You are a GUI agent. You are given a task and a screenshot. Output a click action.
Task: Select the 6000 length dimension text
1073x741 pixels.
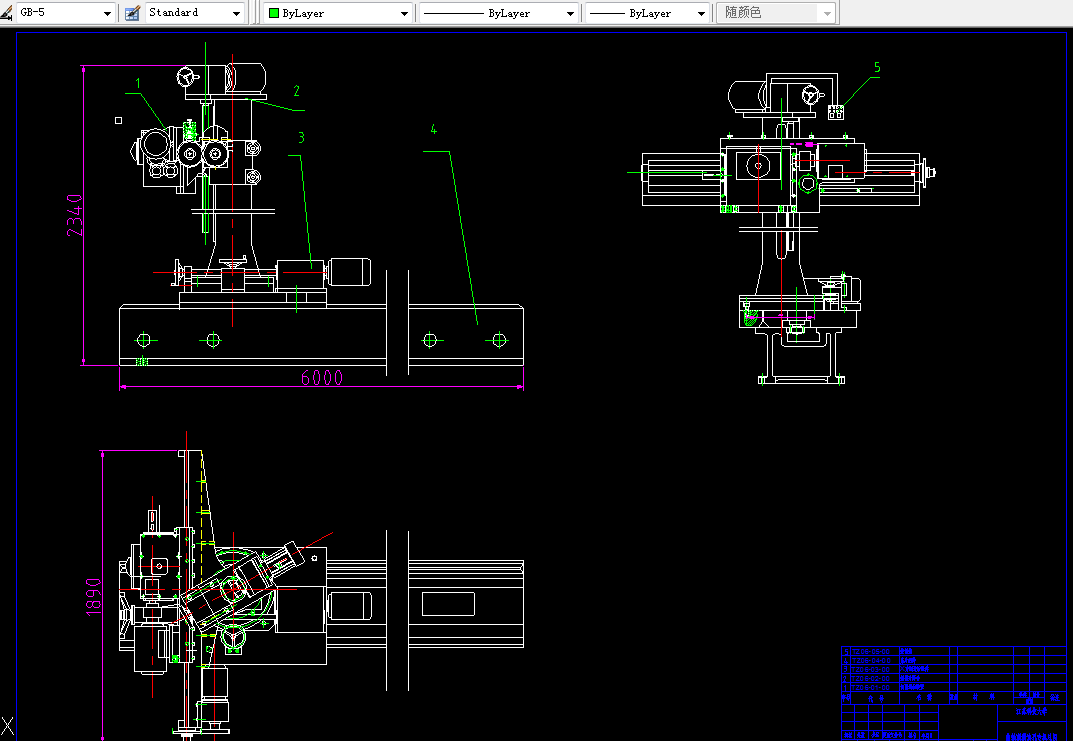point(322,377)
